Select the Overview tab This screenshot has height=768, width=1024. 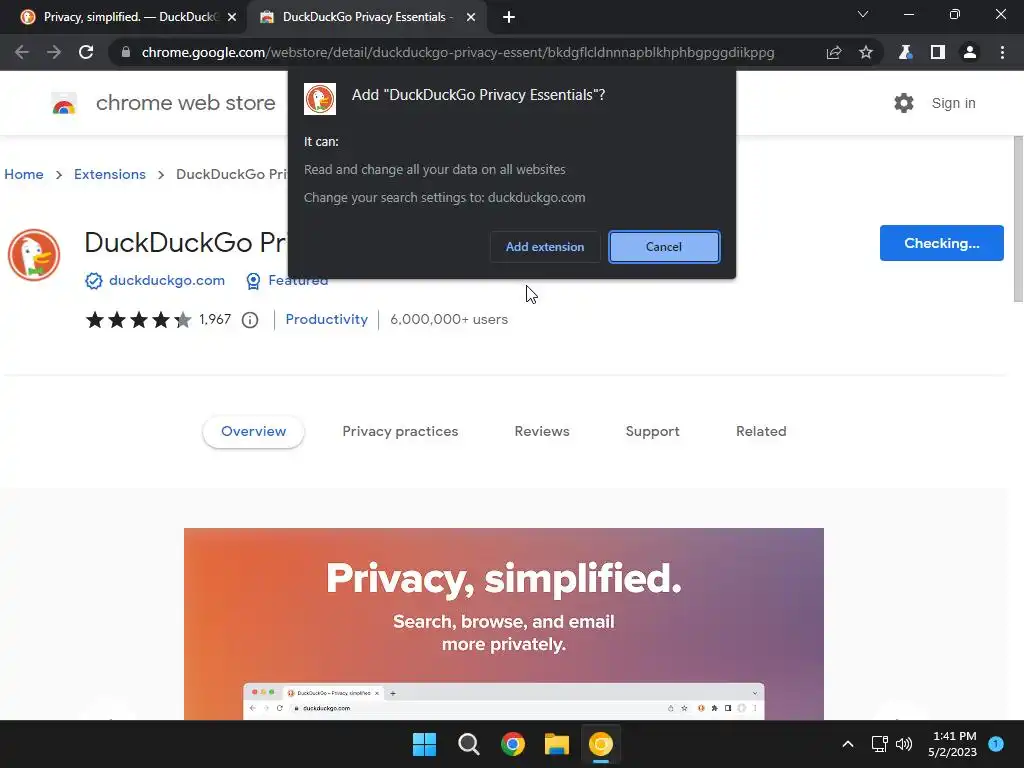tap(253, 432)
